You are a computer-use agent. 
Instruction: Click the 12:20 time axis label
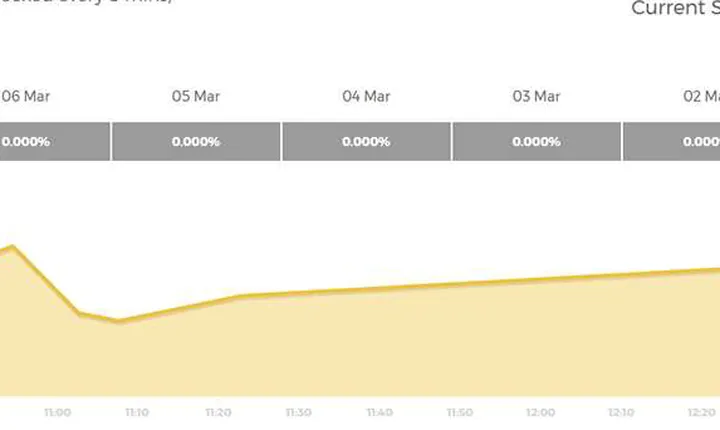tap(702, 413)
